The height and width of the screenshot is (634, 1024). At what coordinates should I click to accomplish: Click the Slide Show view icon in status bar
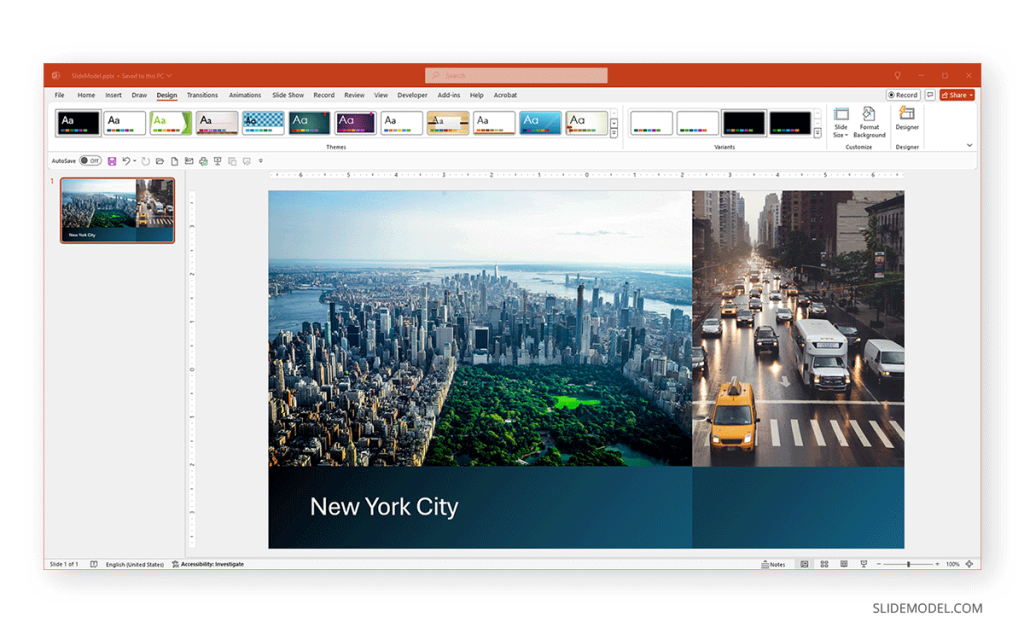(x=864, y=563)
